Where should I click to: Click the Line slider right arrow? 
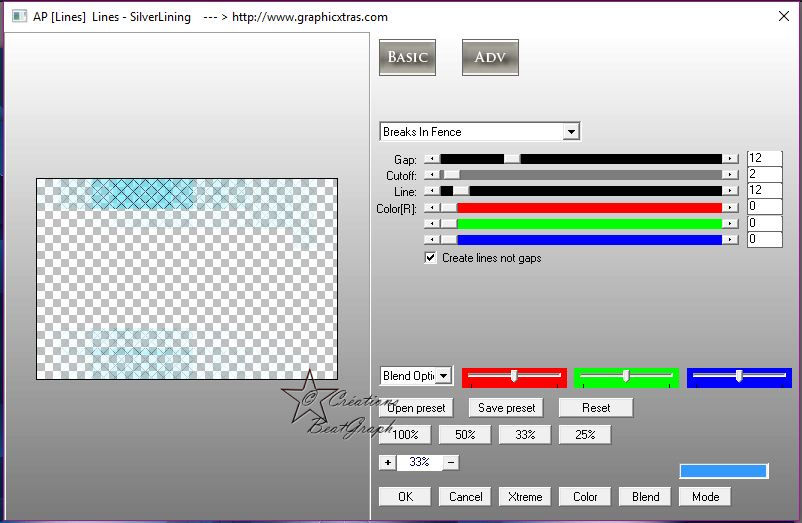tap(730, 191)
